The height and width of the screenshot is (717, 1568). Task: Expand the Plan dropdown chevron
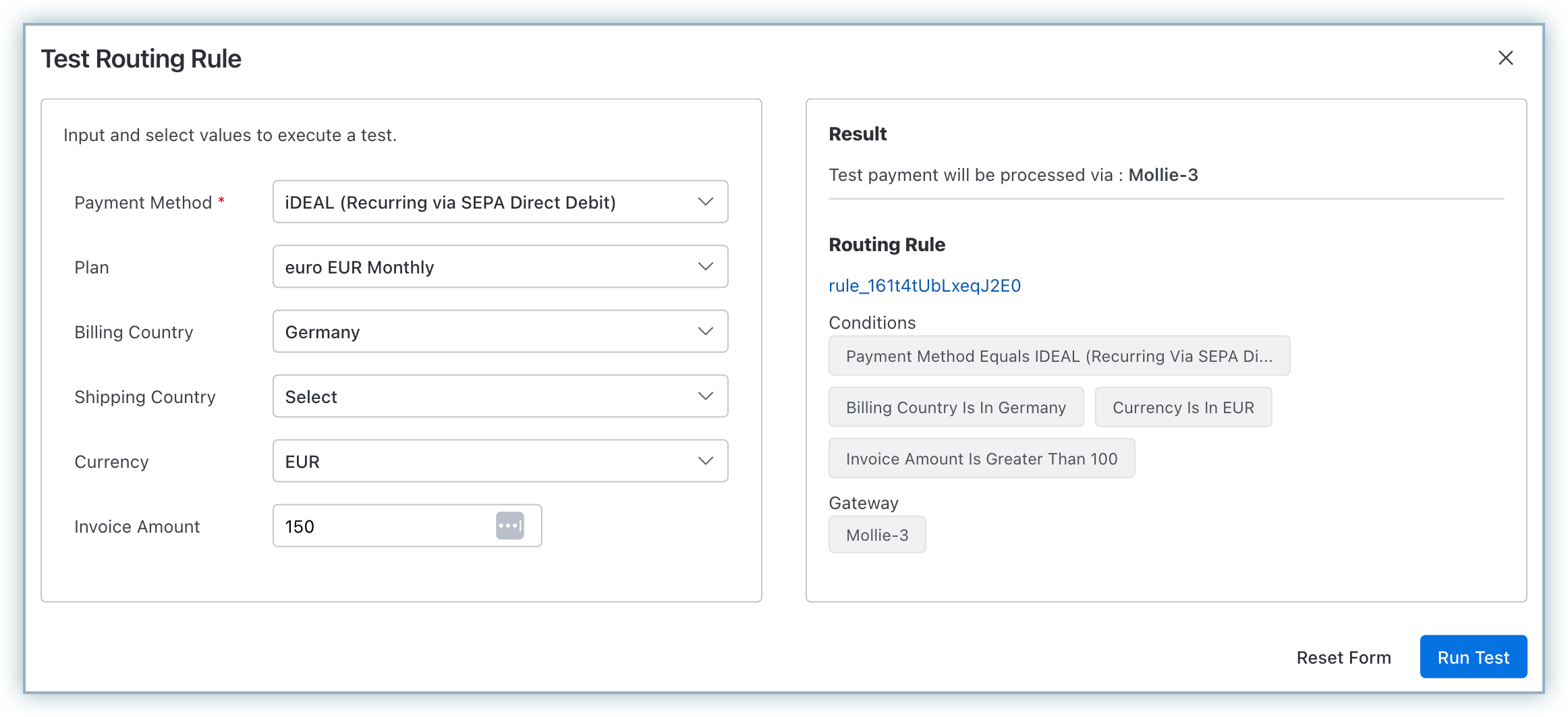[705, 267]
